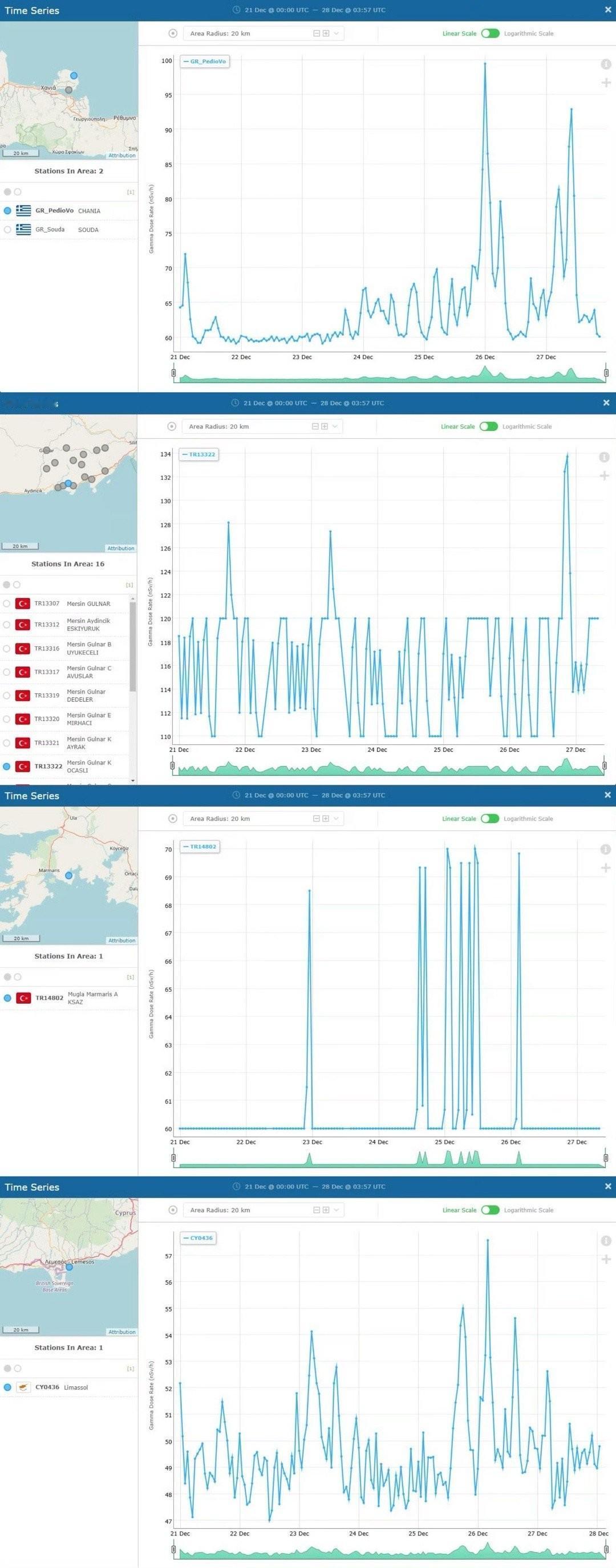Click the left range handle below CY0436 chart
Viewport: 616px width, 1568px height.
[175, 1549]
